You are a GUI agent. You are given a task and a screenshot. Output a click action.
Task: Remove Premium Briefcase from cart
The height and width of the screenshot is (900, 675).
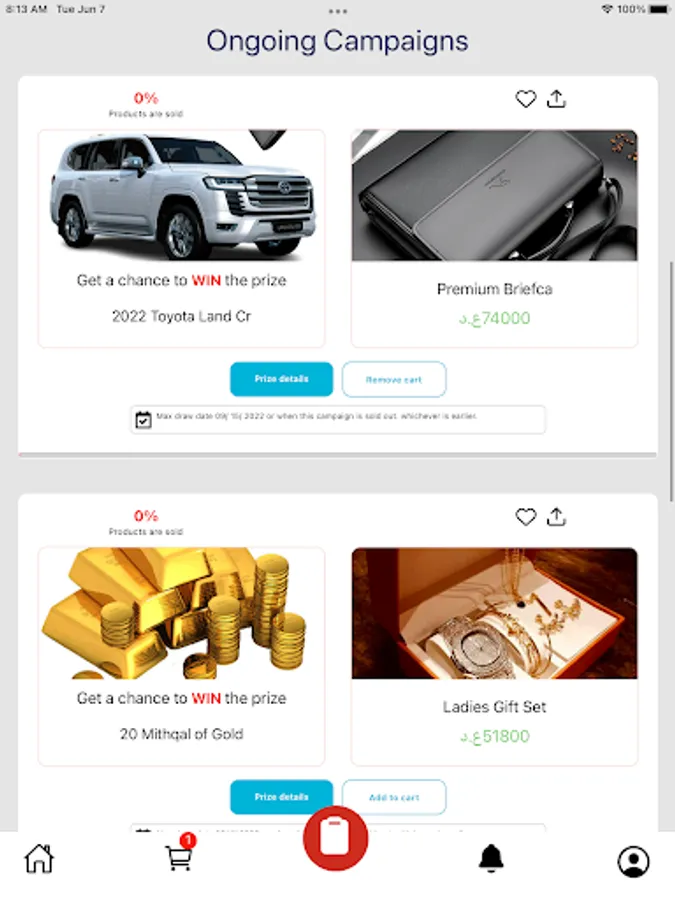point(394,379)
